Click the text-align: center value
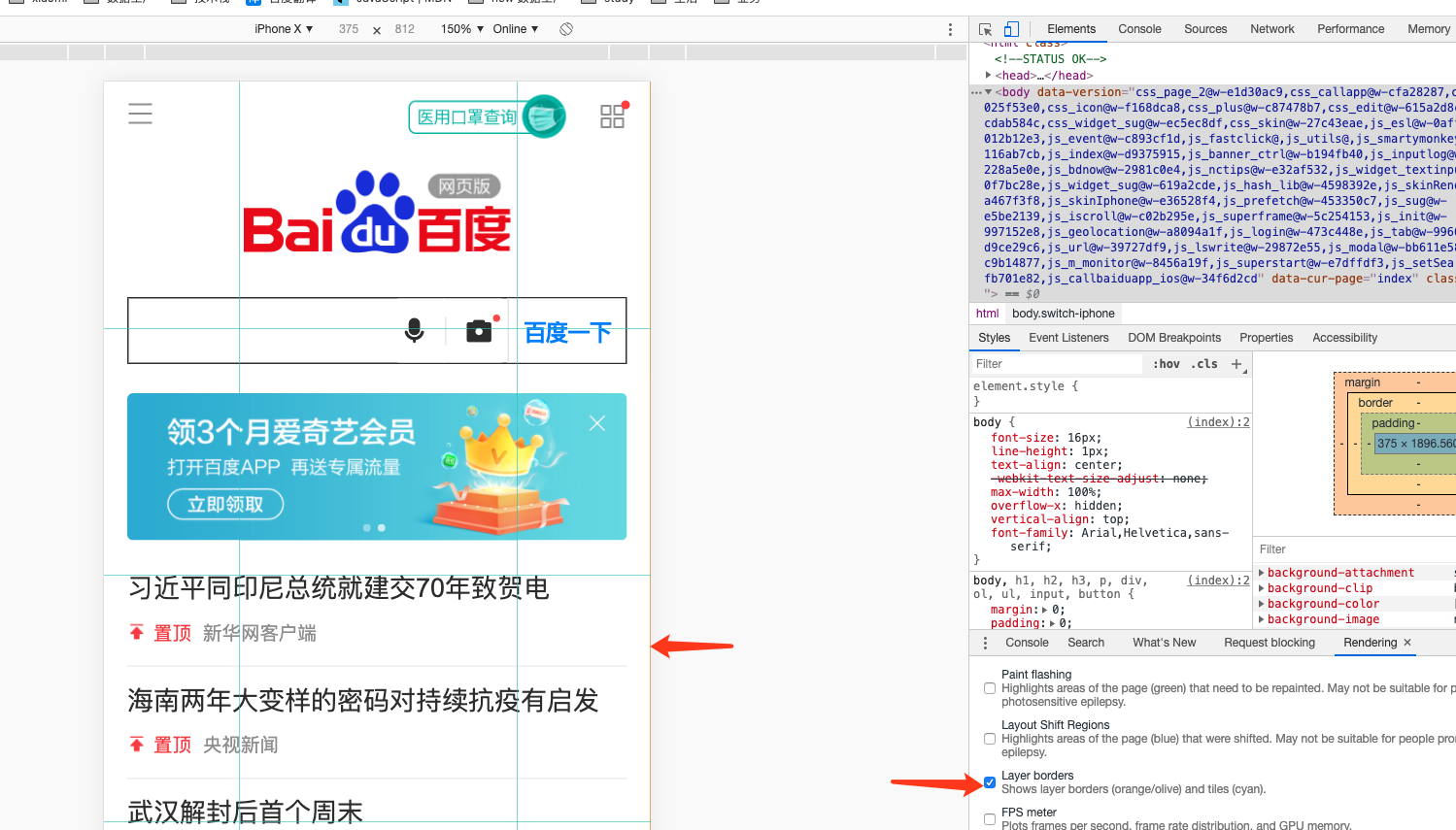Viewport: 1456px width, 830px height. [x=1095, y=465]
